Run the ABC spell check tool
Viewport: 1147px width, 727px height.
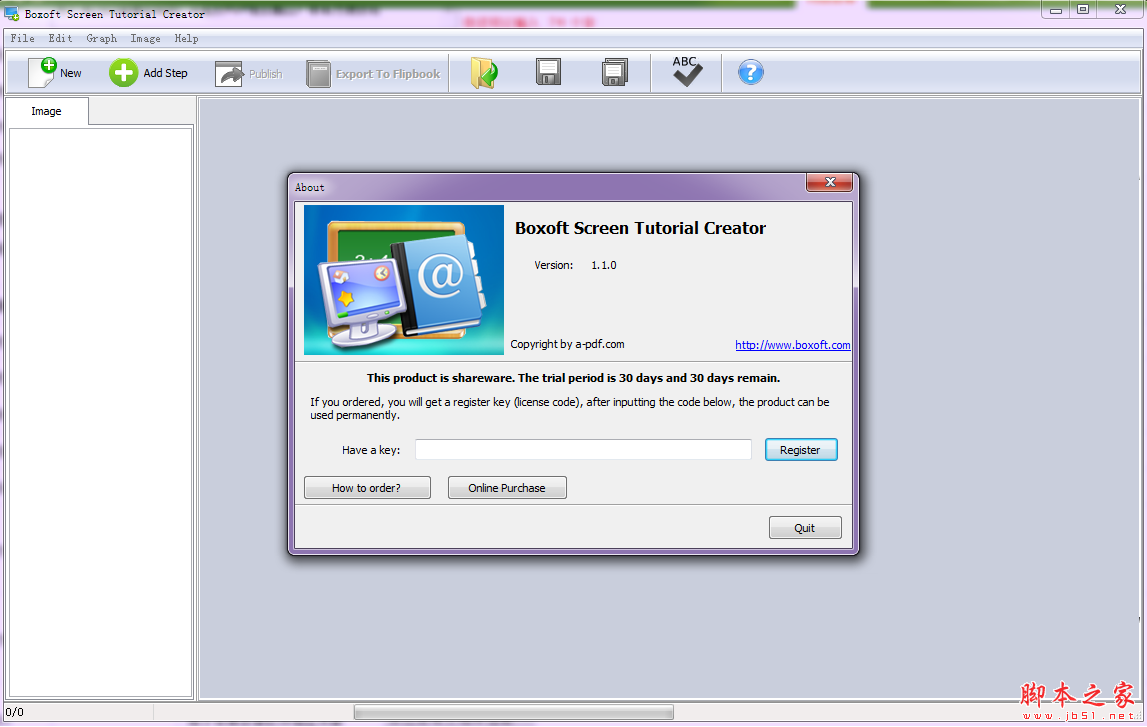click(687, 72)
